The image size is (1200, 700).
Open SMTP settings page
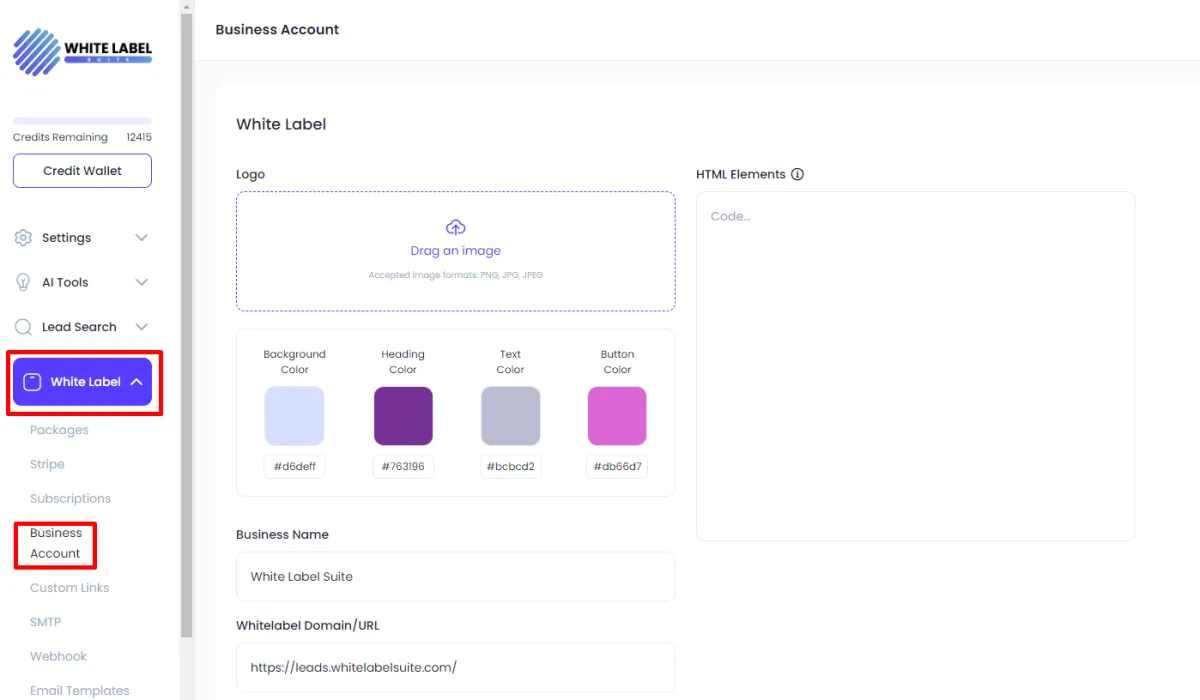click(45, 622)
